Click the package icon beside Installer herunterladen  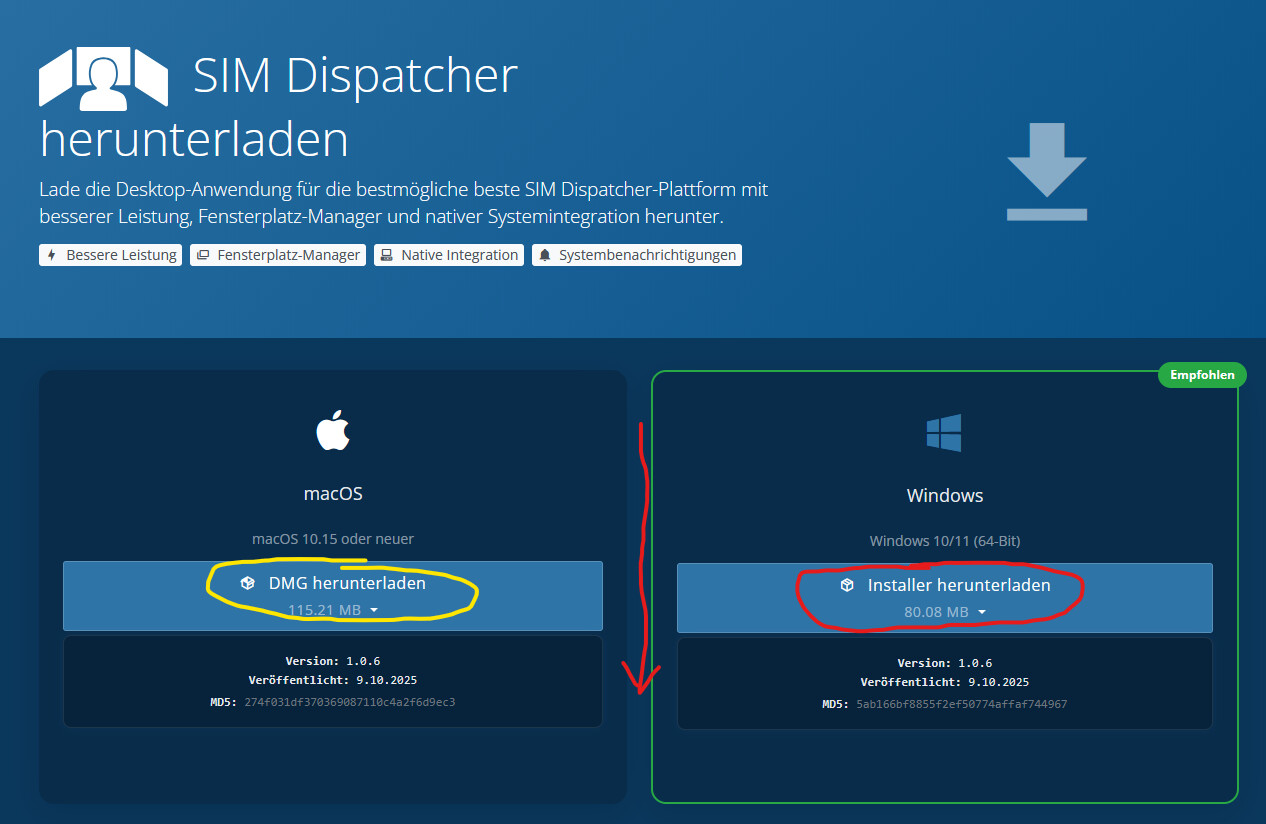(x=847, y=585)
